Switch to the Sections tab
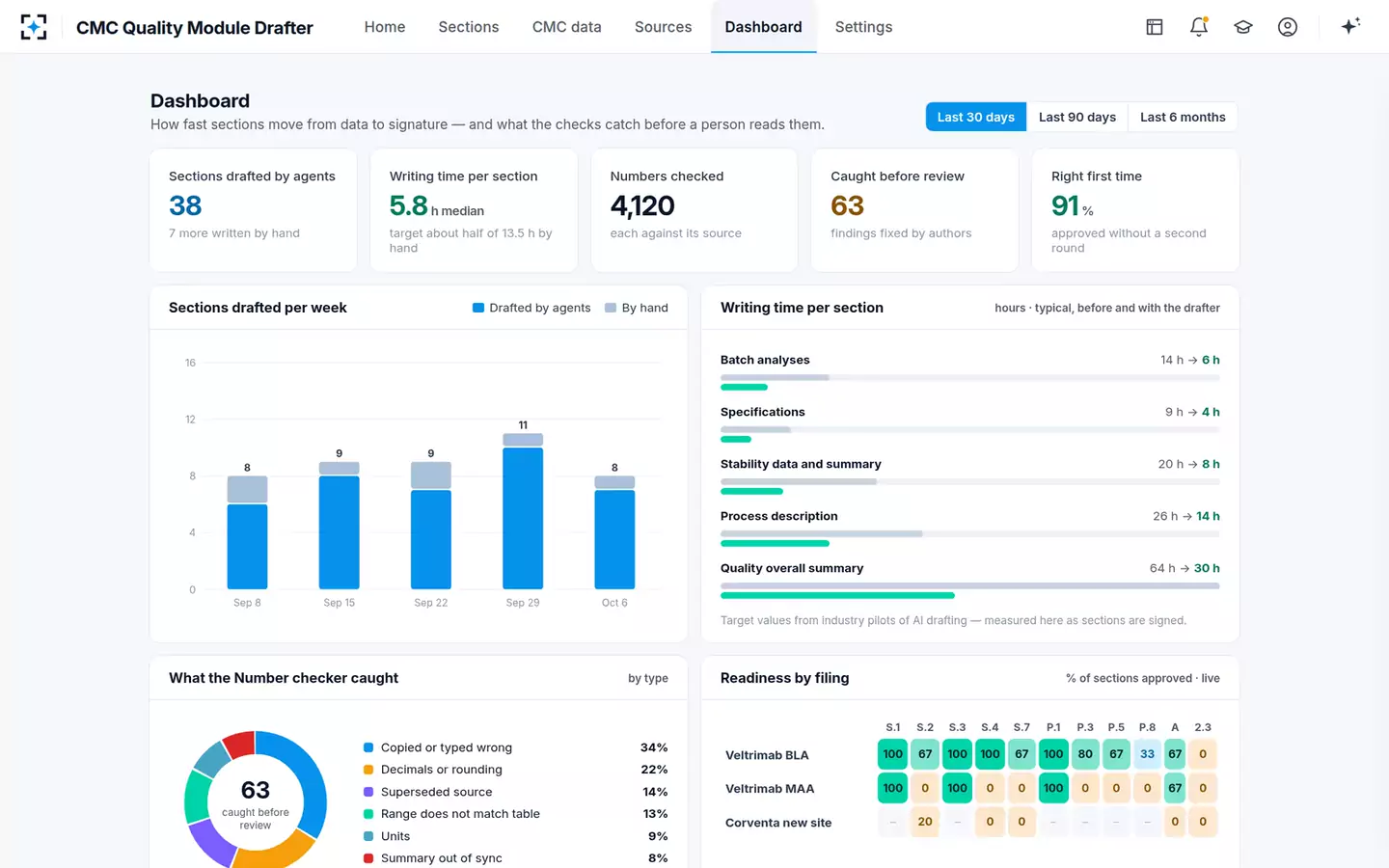 pos(469,27)
